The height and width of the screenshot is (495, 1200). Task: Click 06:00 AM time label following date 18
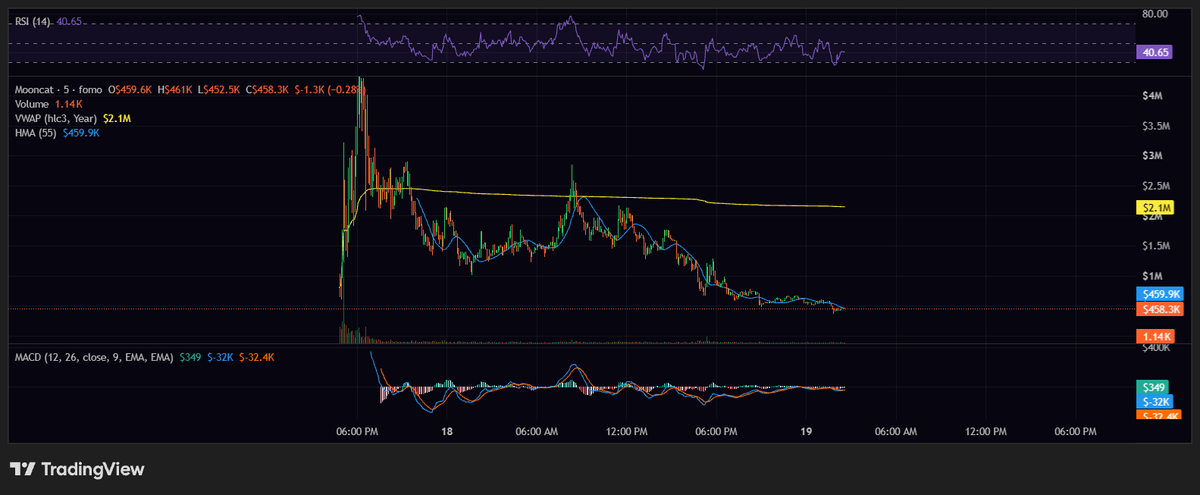536,432
